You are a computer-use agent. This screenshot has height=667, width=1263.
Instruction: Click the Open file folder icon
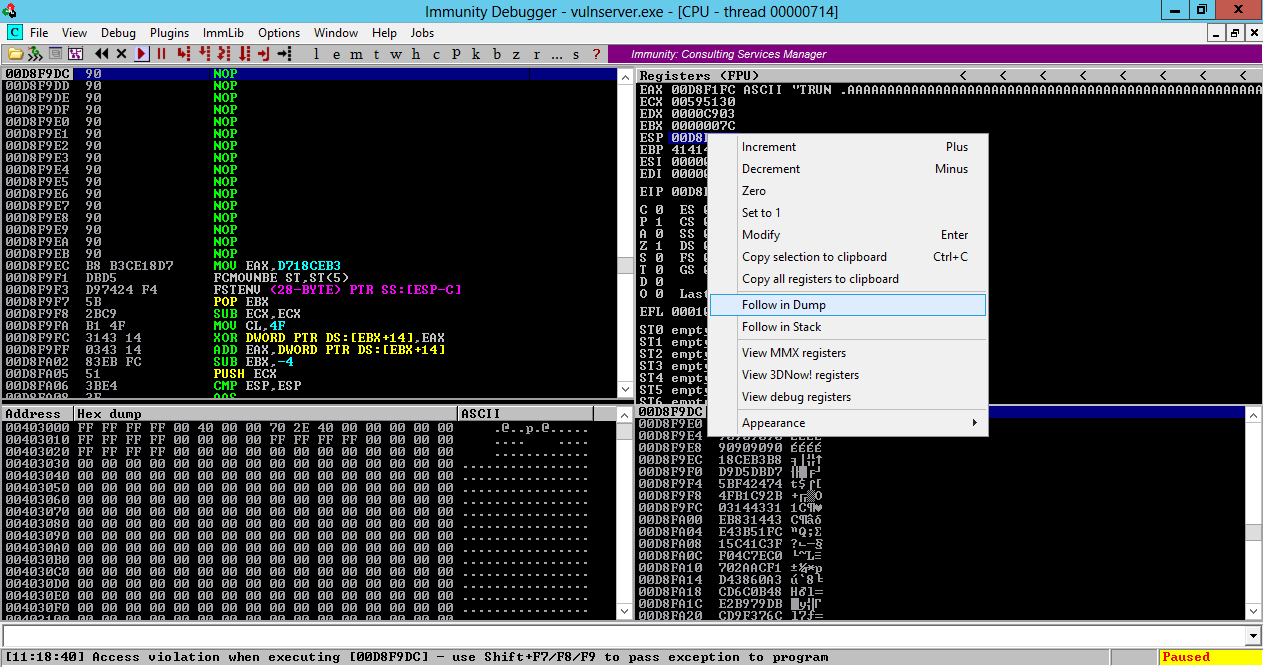click(x=16, y=54)
